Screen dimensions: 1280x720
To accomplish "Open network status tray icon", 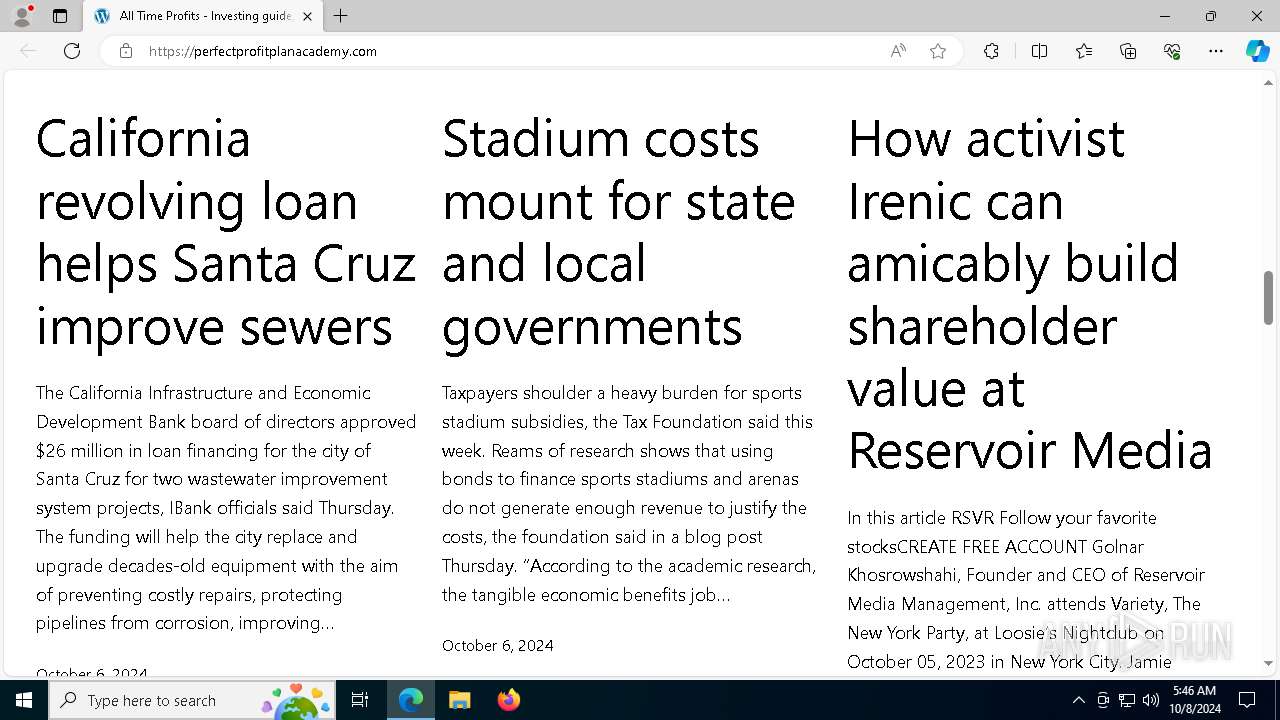I will click(1127, 700).
